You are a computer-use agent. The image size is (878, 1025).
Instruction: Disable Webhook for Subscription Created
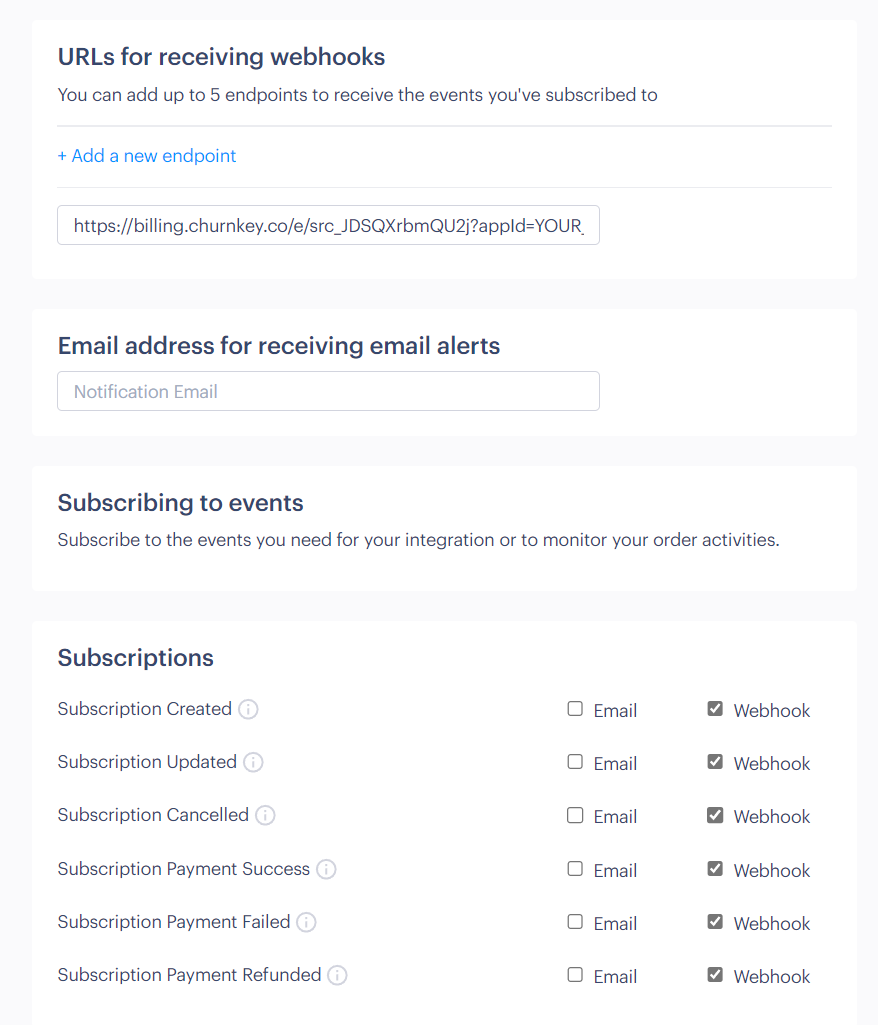715,708
